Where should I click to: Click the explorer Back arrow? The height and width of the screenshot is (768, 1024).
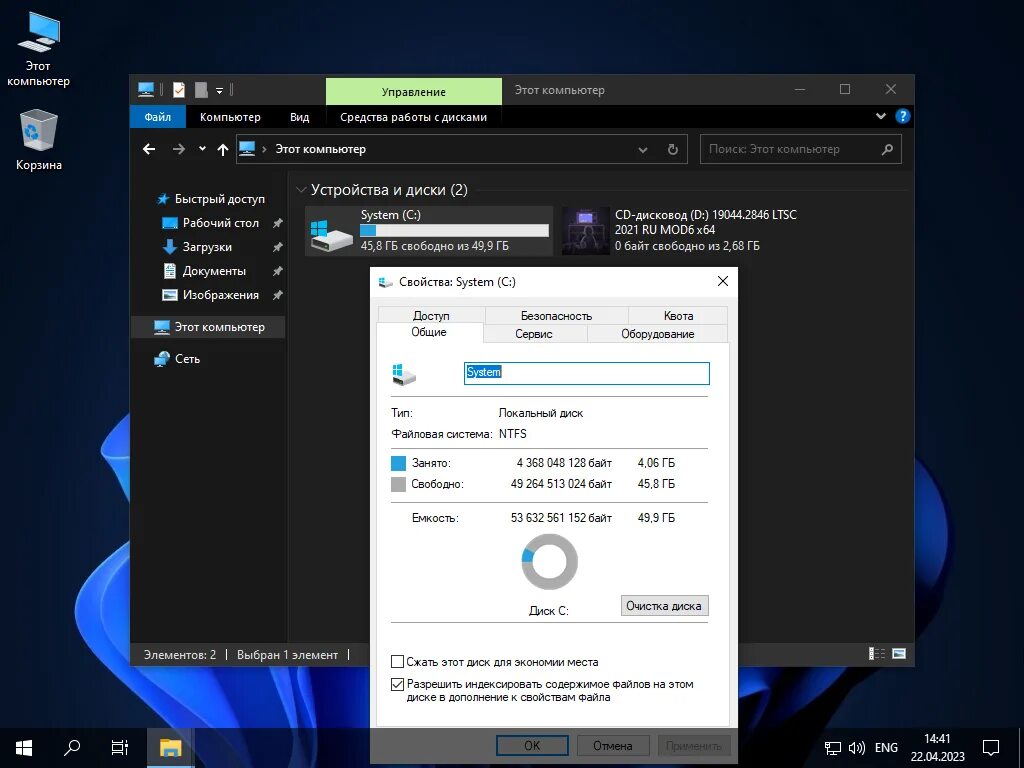click(x=149, y=149)
